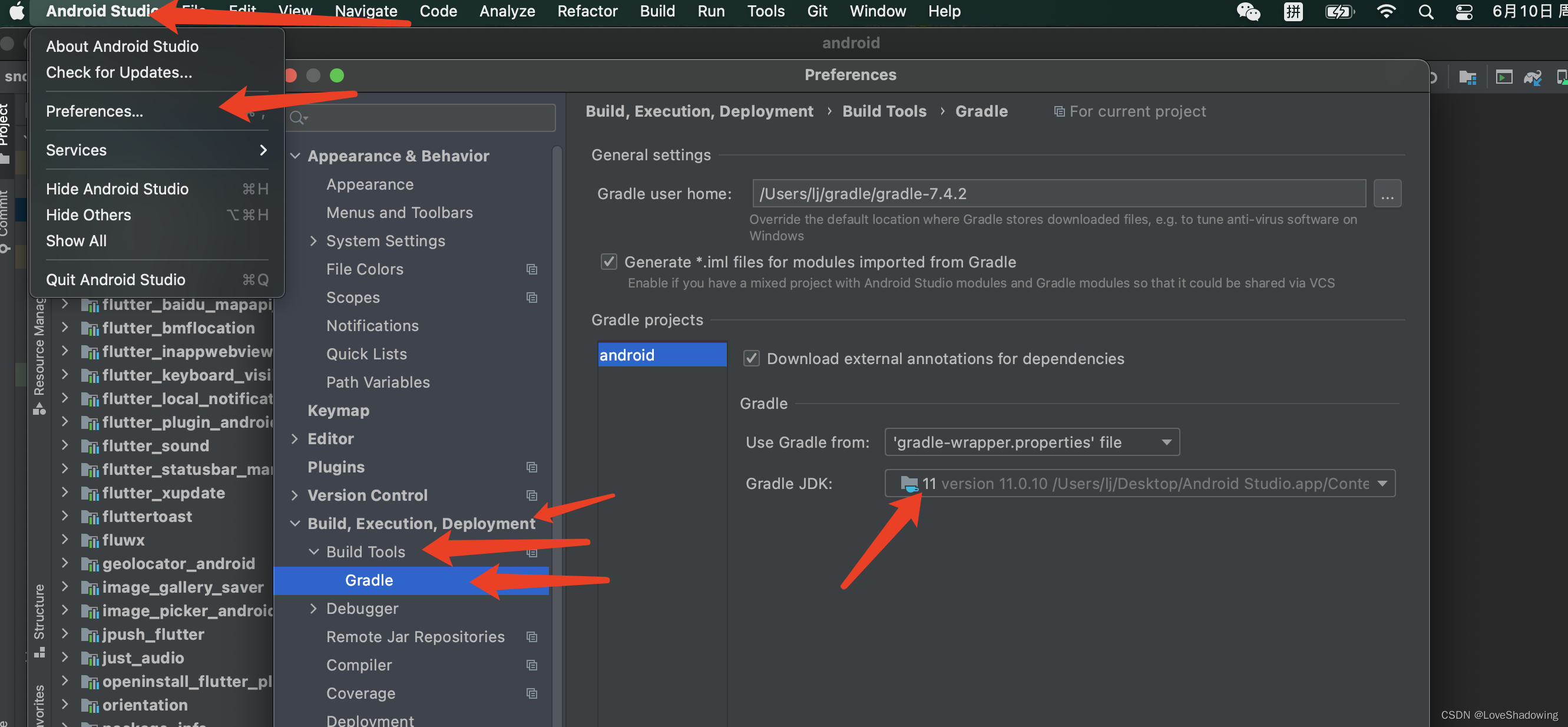The image size is (1568, 727).
Task: Expand System Settings node
Action: click(x=313, y=241)
